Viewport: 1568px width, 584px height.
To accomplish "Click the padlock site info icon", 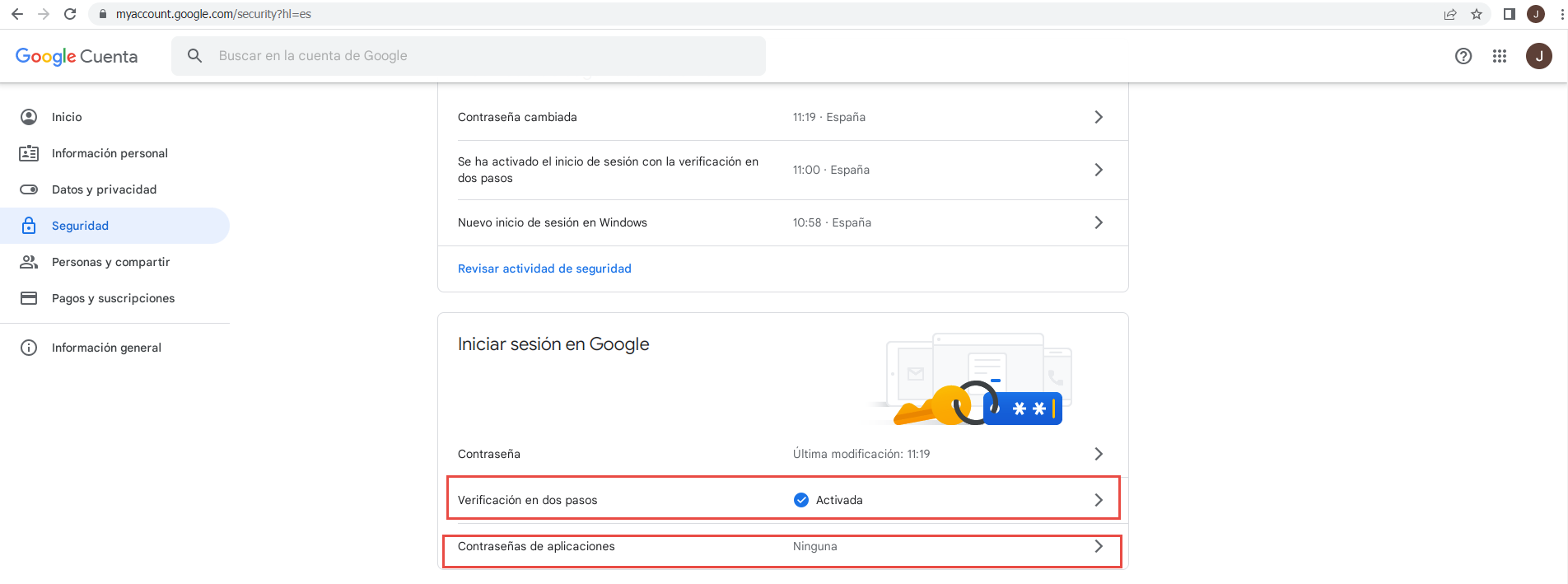I will (x=103, y=14).
